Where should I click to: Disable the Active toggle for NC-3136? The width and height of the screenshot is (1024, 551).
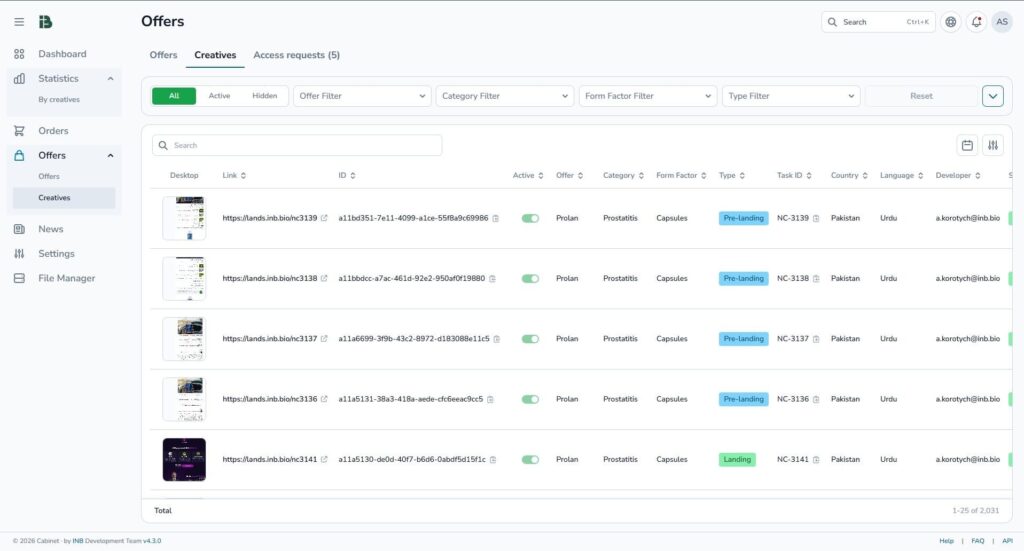pos(530,399)
